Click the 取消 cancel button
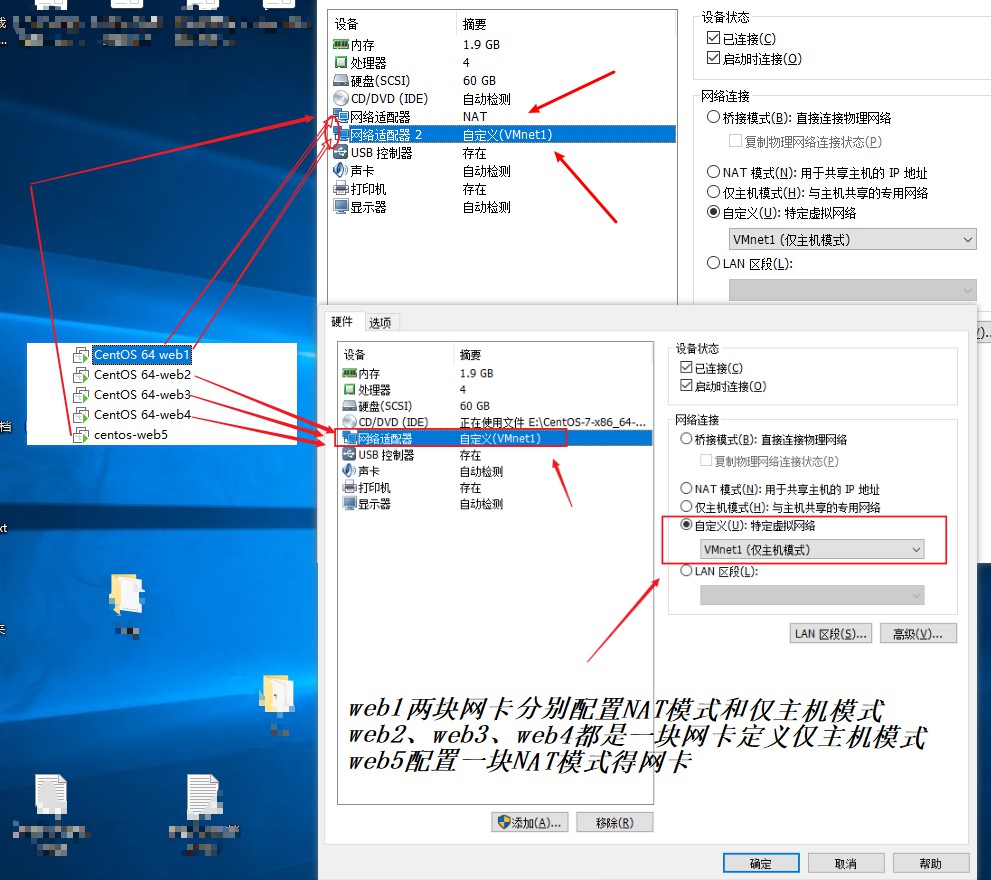The image size is (991, 880). coord(846,864)
